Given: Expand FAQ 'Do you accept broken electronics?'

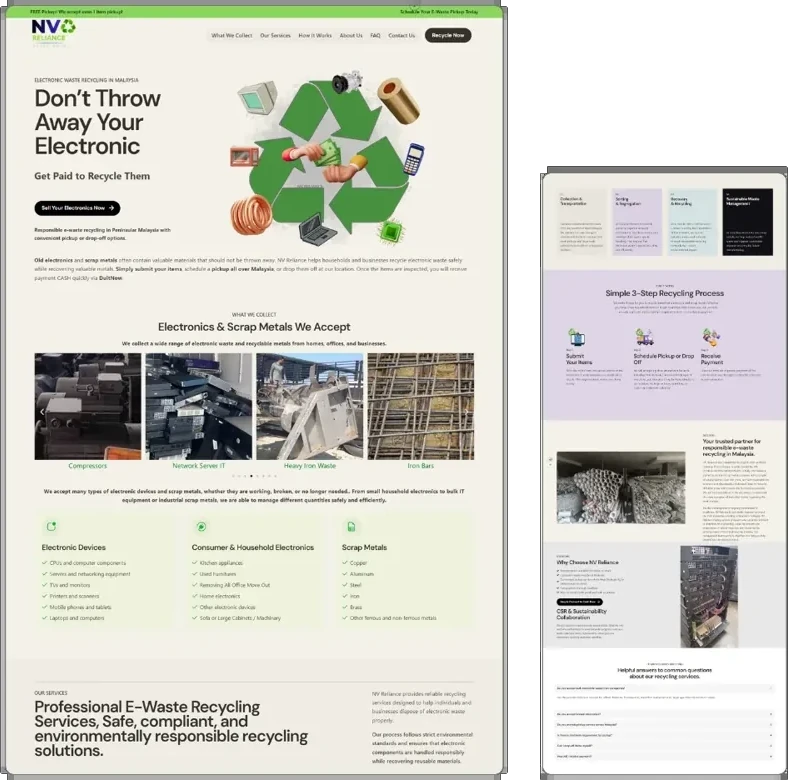Looking at the screenshot, I should pos(664,714).
